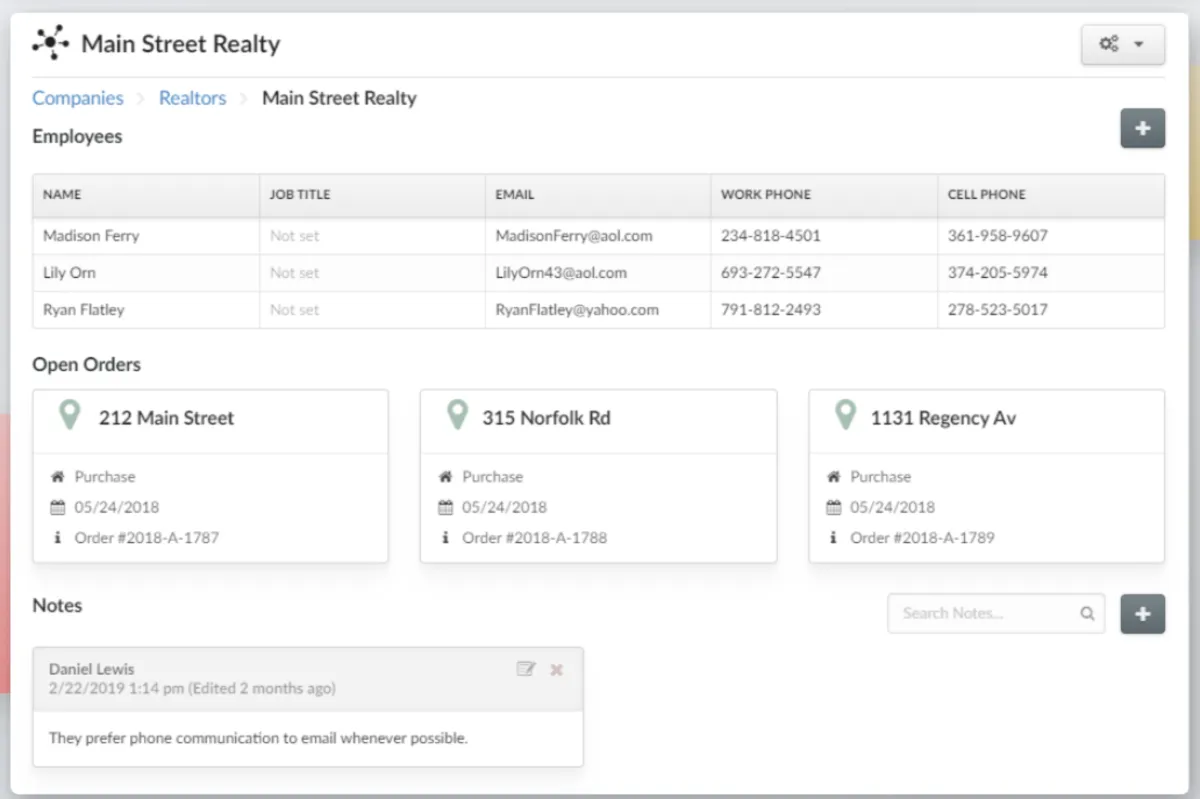1200x799 pixels.
Task: Sort by Job Title column header
Action: click(300, 195)
